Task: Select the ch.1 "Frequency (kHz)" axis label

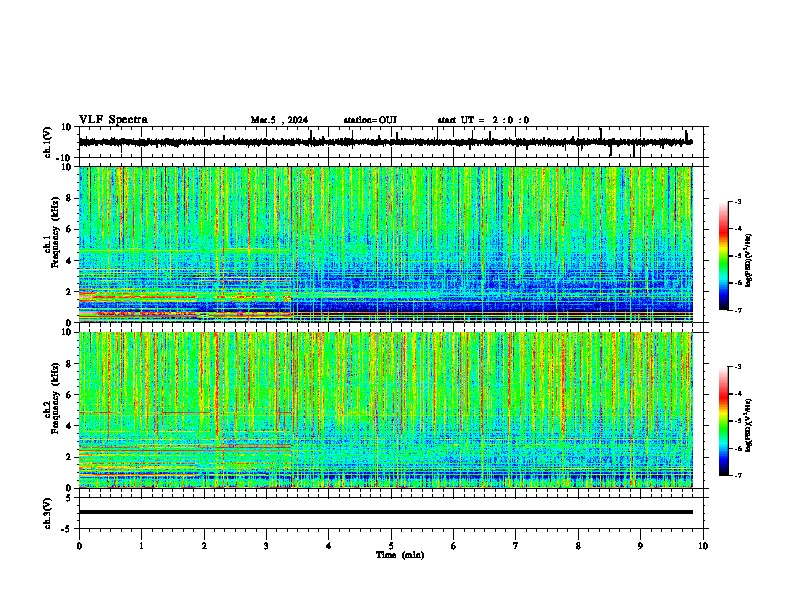Action: point(55,232)
